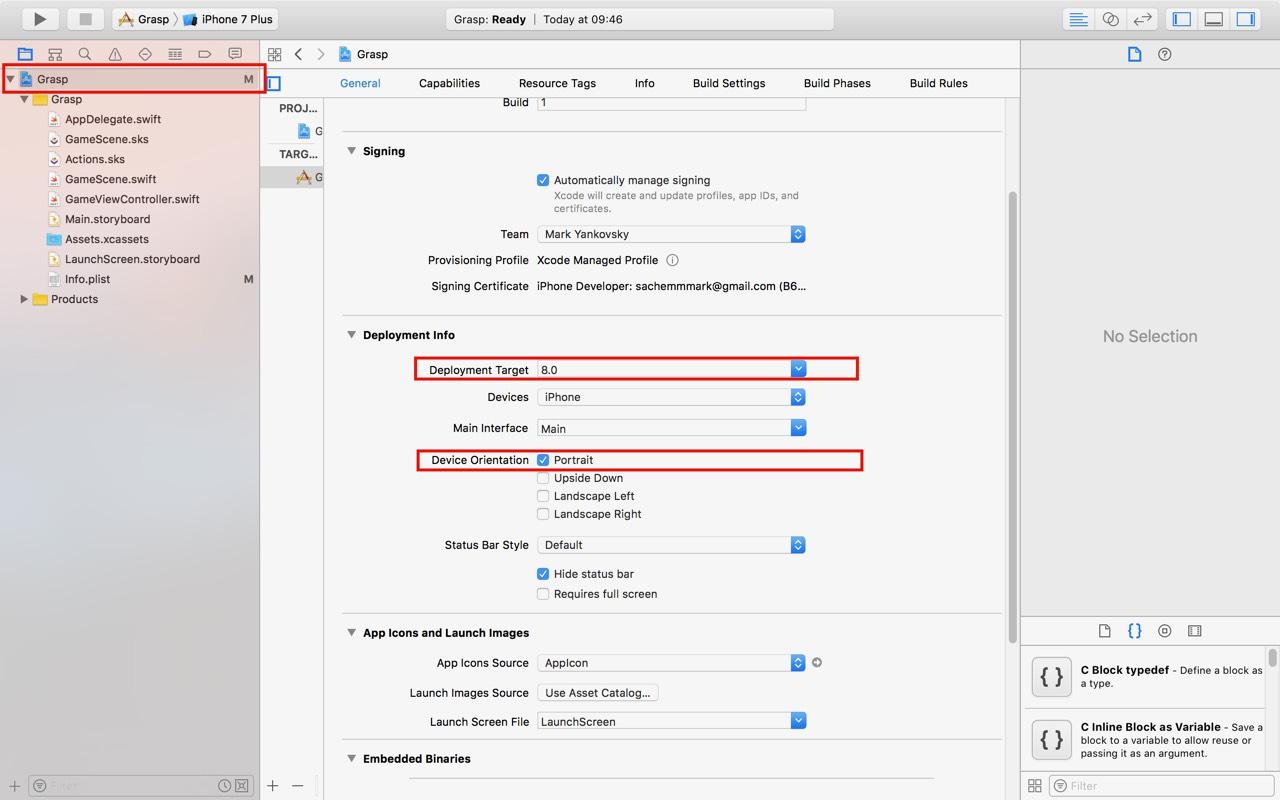Open the related items grid menu

(275, 54)
